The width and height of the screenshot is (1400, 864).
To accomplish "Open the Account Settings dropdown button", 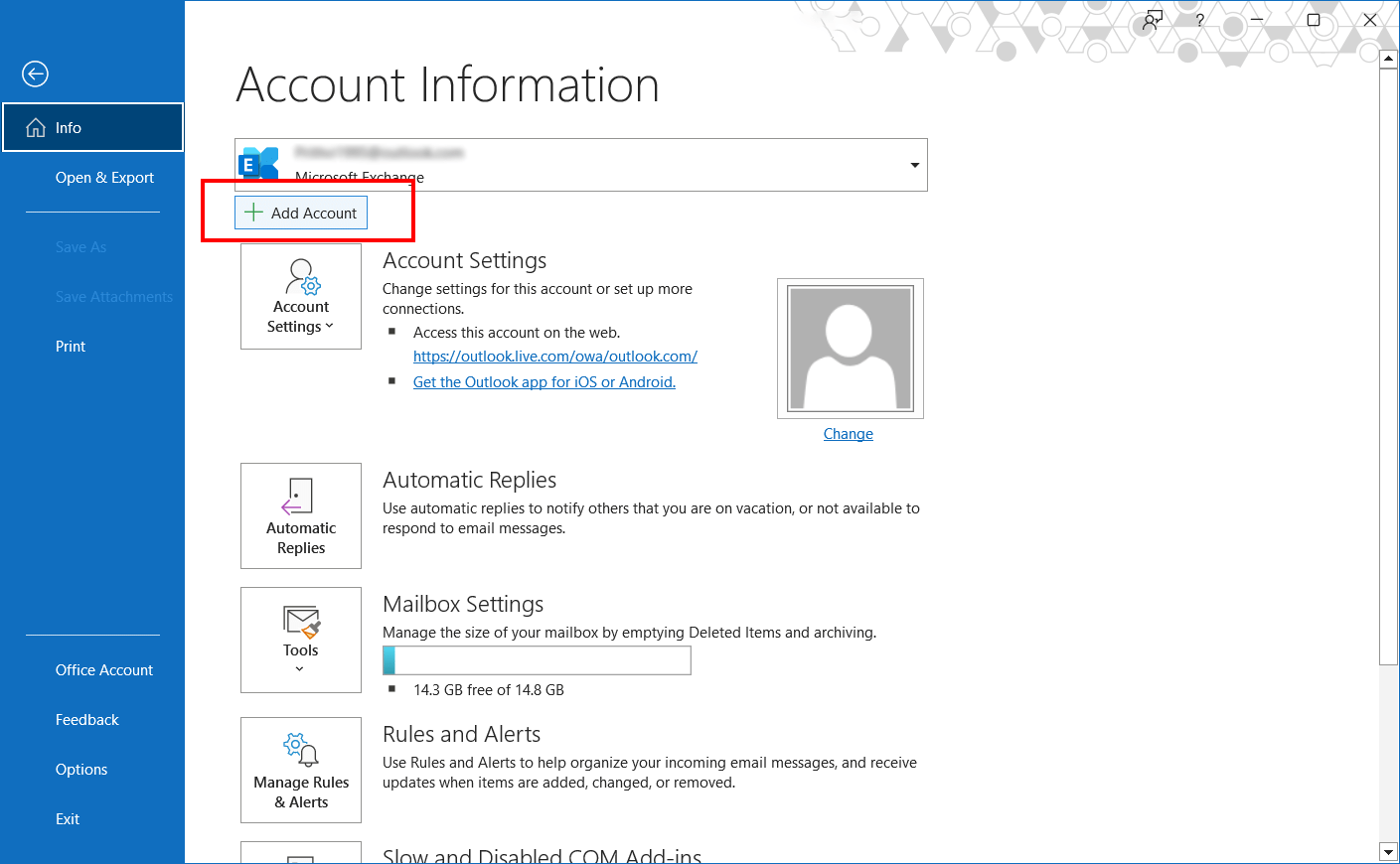I will click(301, 296).
